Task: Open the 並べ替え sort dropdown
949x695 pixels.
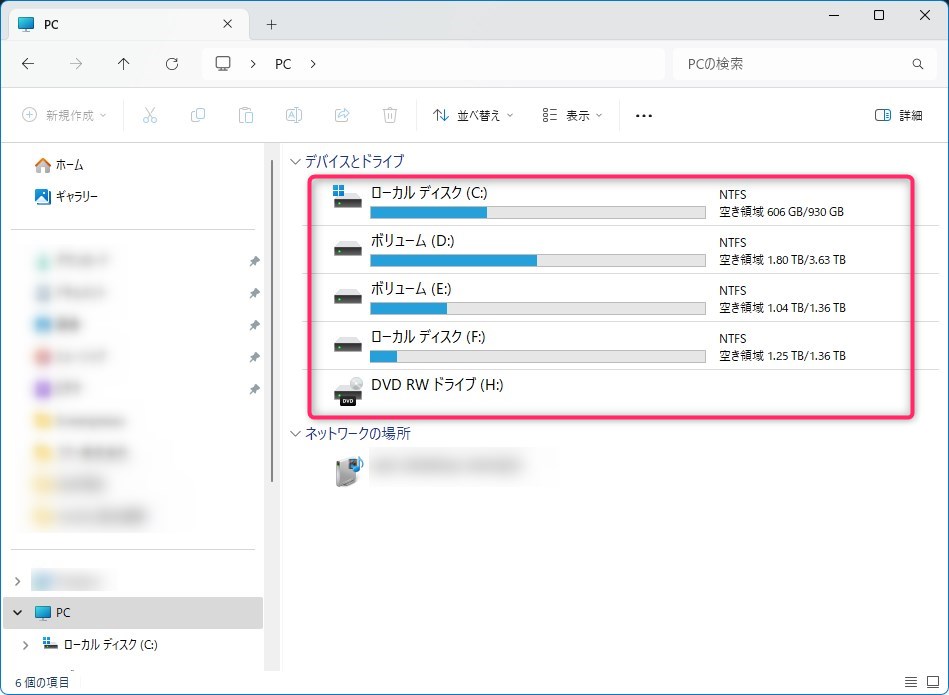Action: pyautogui.click(x=473, y=115)
